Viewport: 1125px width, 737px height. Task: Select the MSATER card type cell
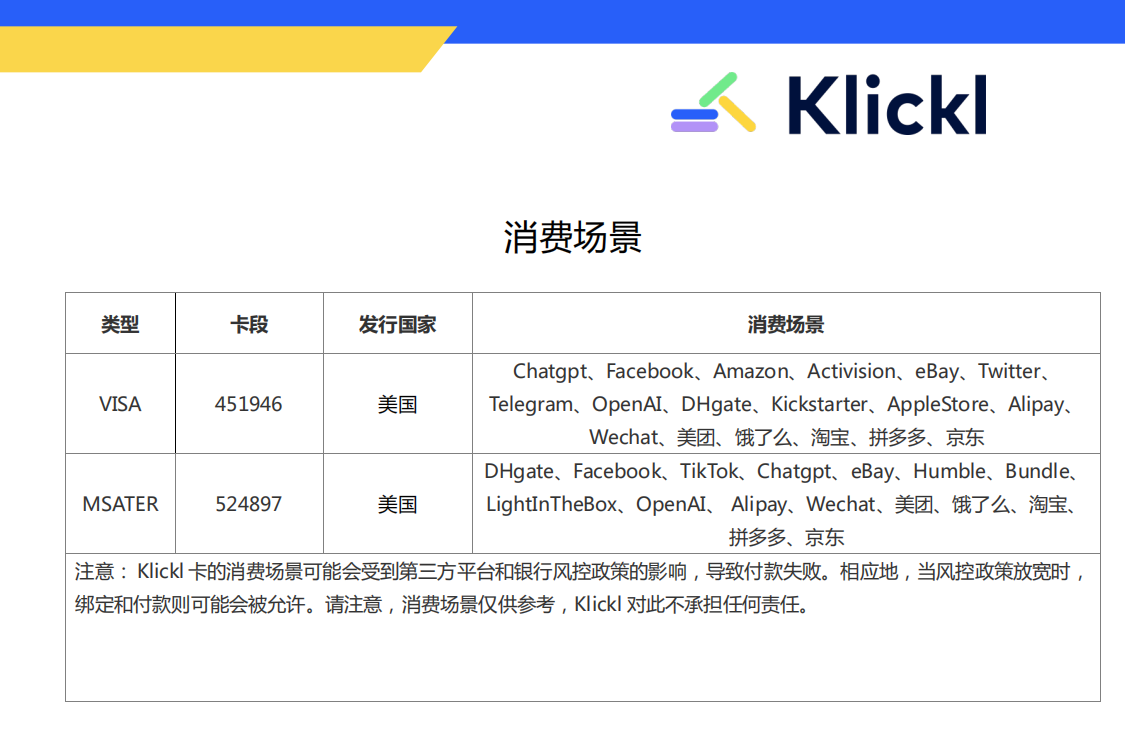click(120, 504)
